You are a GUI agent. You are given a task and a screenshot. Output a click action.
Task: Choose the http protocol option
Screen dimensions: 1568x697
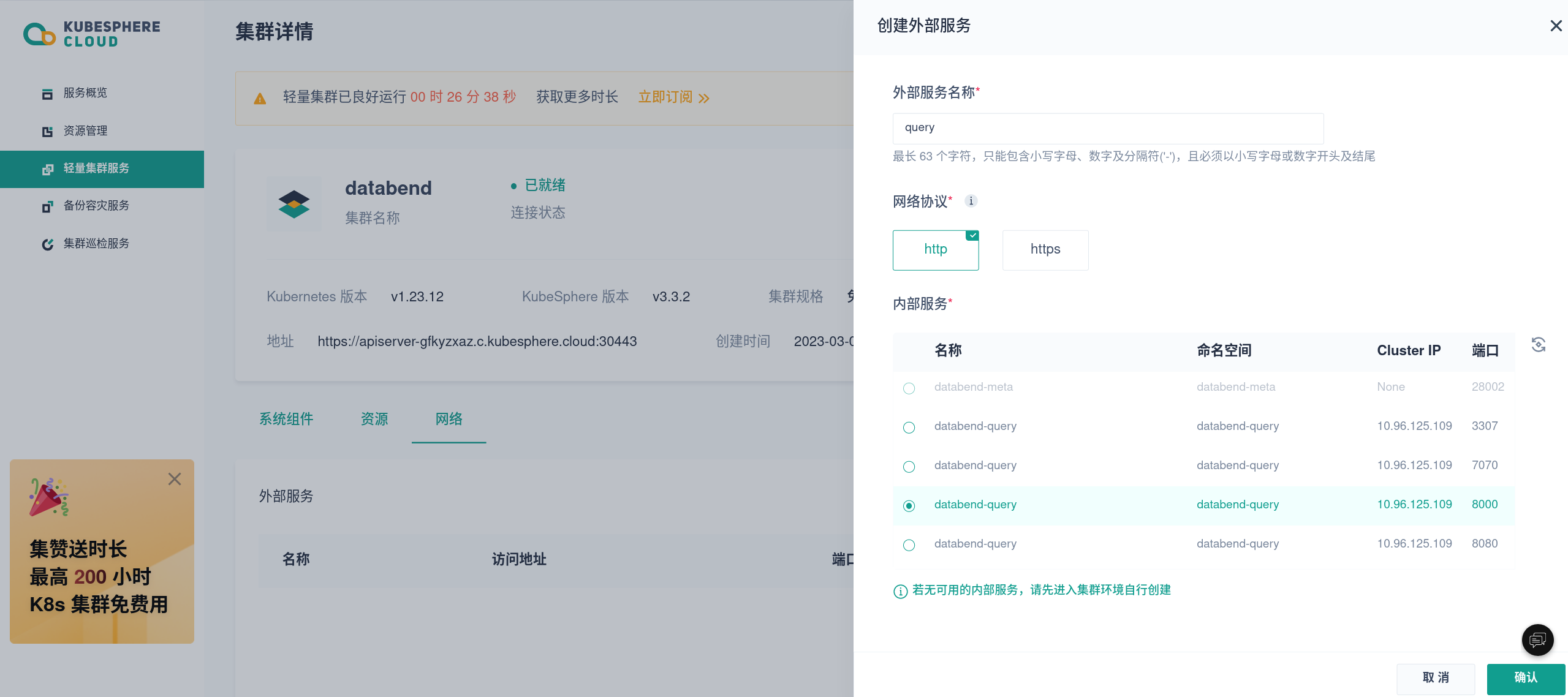pyautogui.click(x=935, y=250)
